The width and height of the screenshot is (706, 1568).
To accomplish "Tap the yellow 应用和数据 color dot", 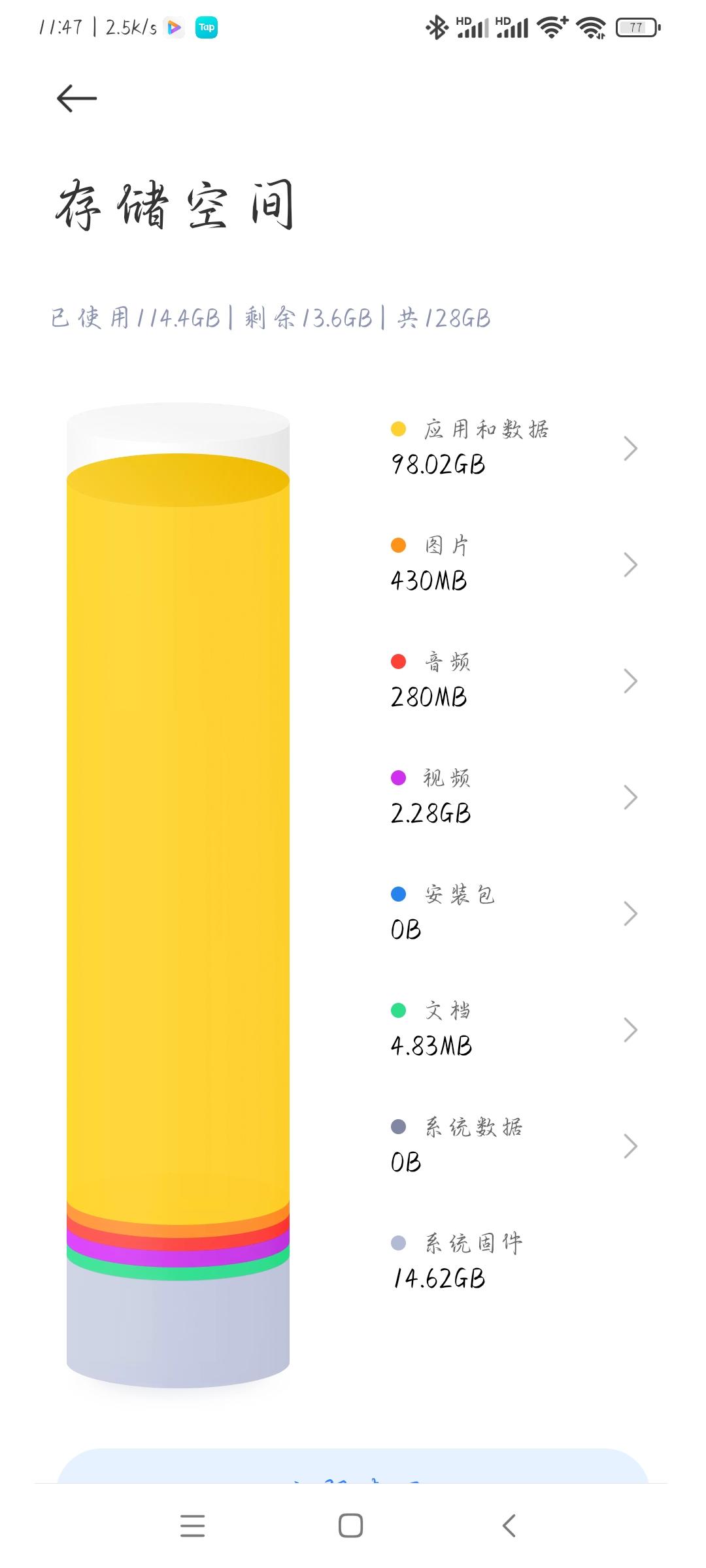I will (x=398, y=429).
